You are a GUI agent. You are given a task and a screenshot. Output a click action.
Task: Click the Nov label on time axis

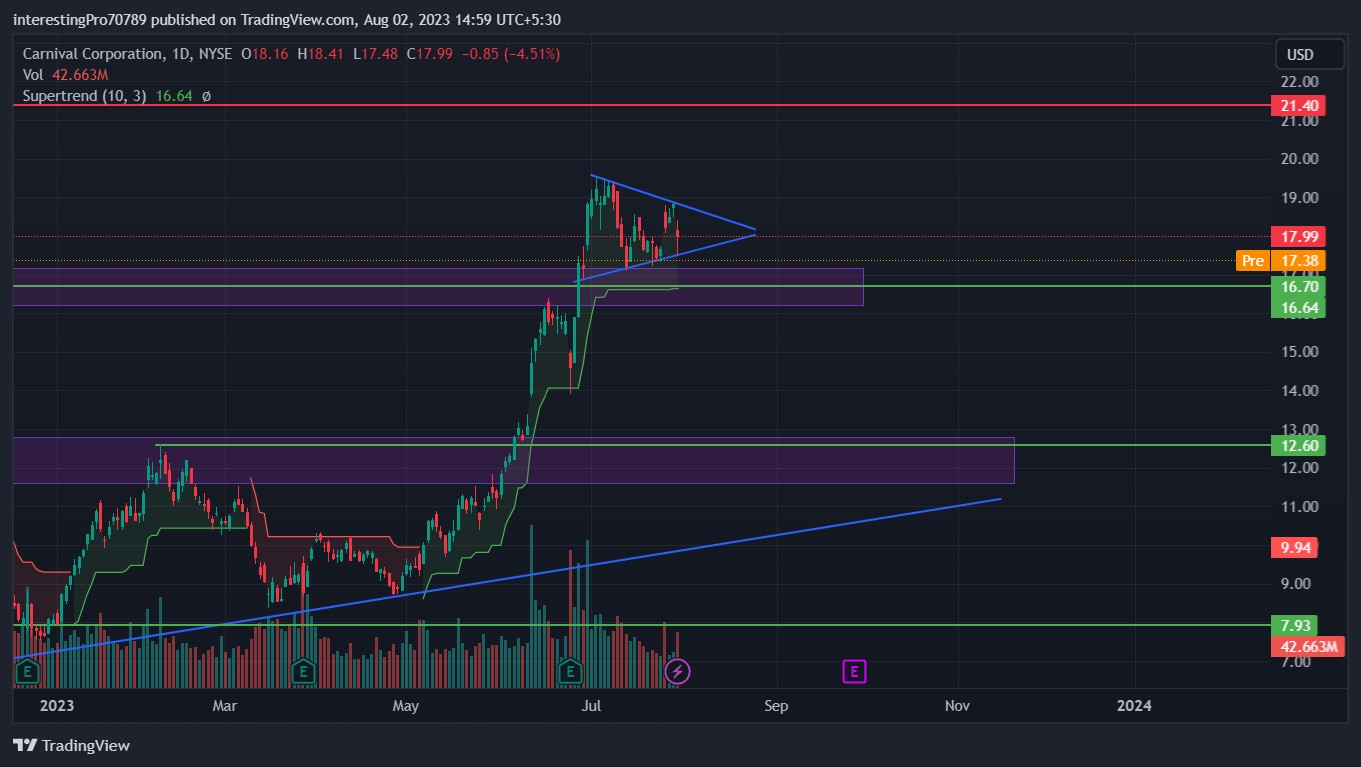[x=957, y=706]
